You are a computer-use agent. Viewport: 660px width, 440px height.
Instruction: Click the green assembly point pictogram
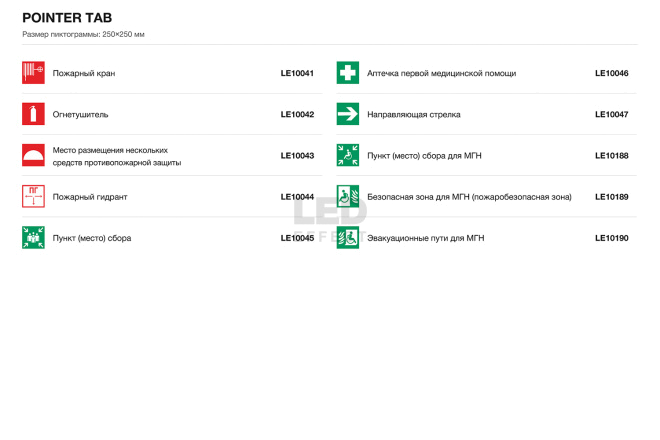[33, 238]
